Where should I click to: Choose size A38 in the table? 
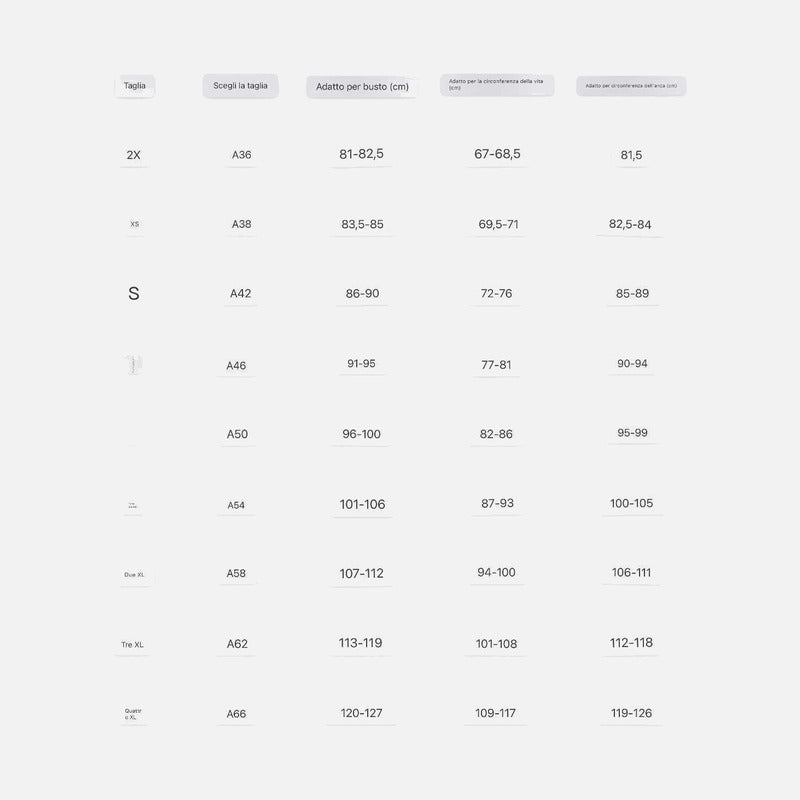coord(241,224)
